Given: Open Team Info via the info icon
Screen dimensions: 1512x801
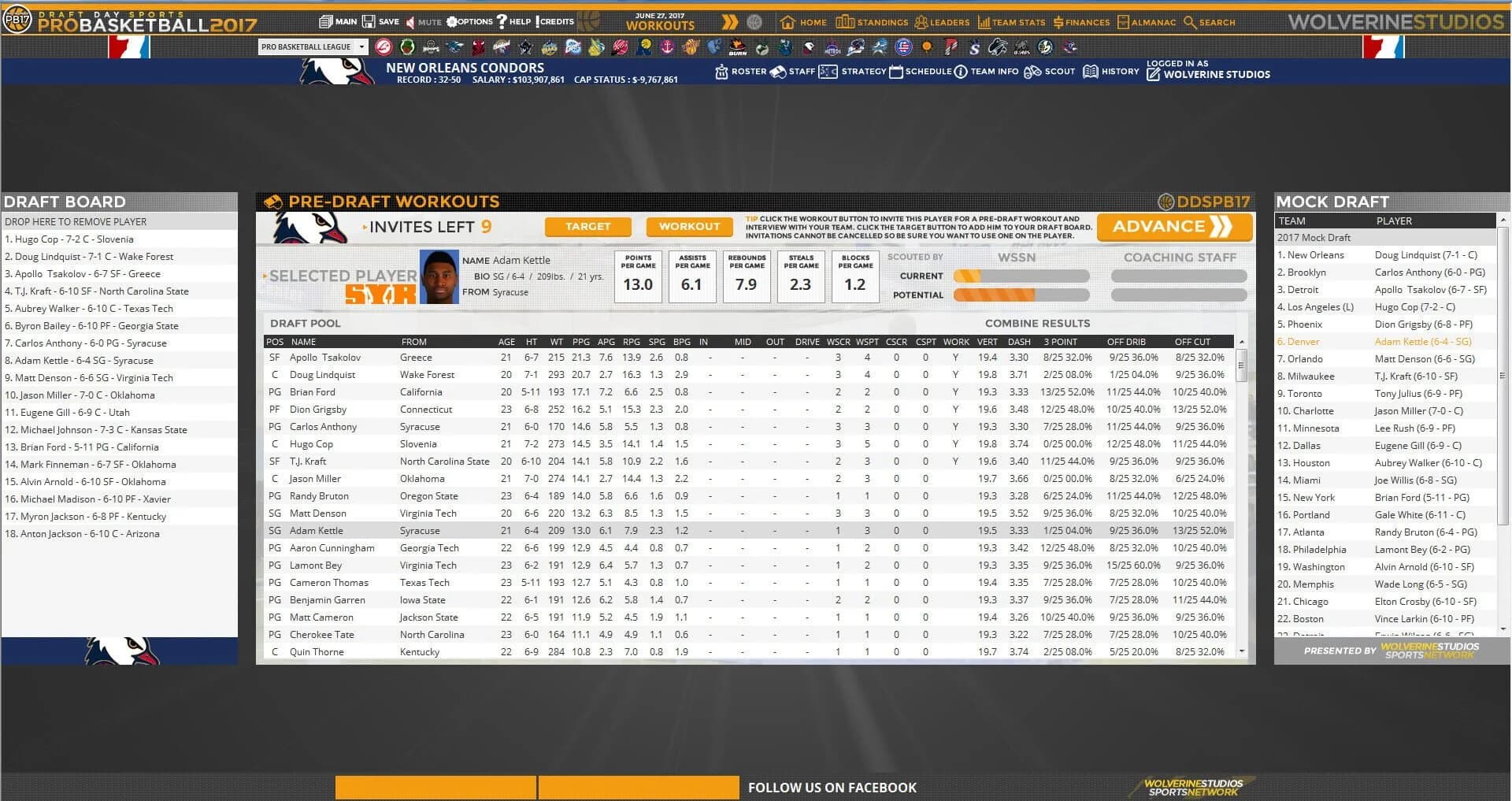Looking at the screenshot, I should pos(960,71).
